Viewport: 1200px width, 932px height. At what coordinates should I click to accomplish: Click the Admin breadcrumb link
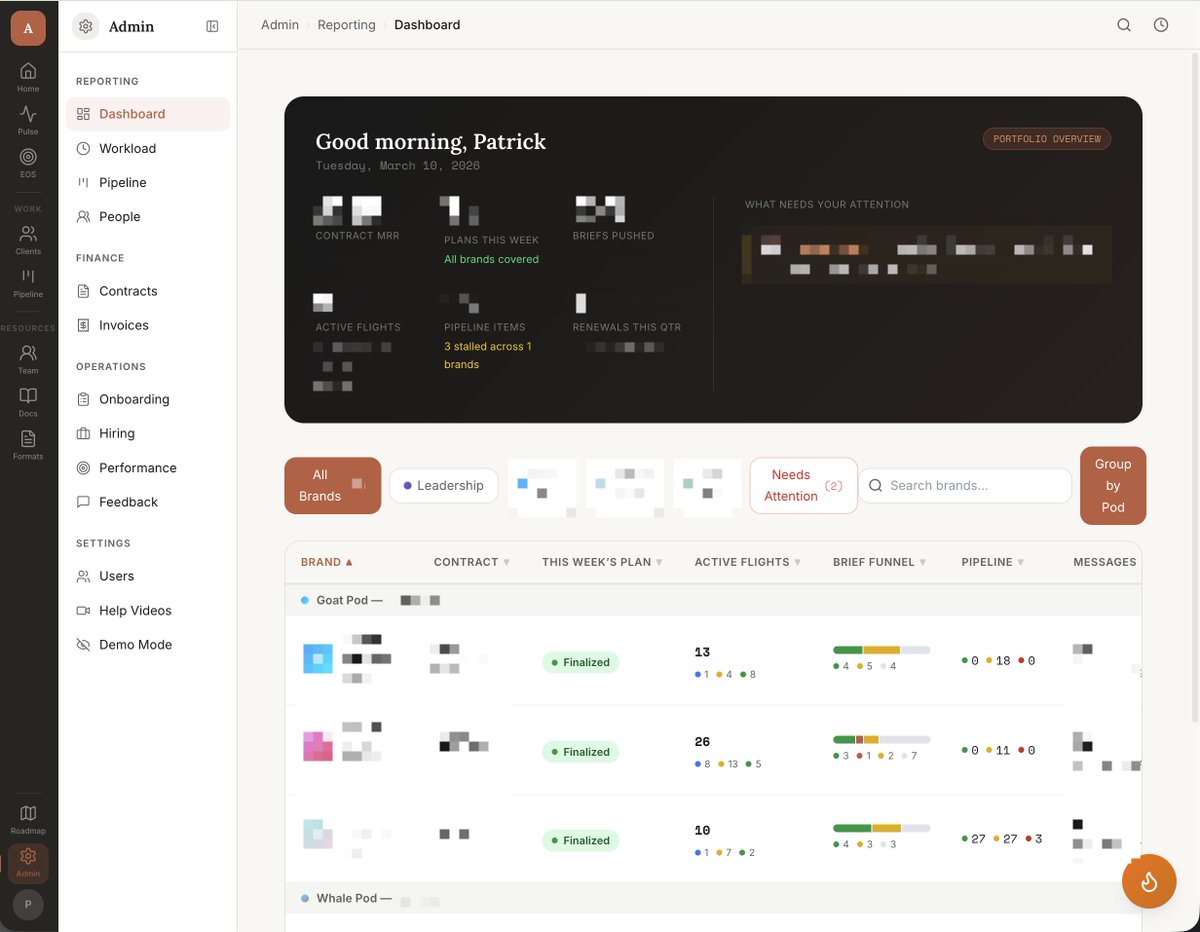(280, 25)
